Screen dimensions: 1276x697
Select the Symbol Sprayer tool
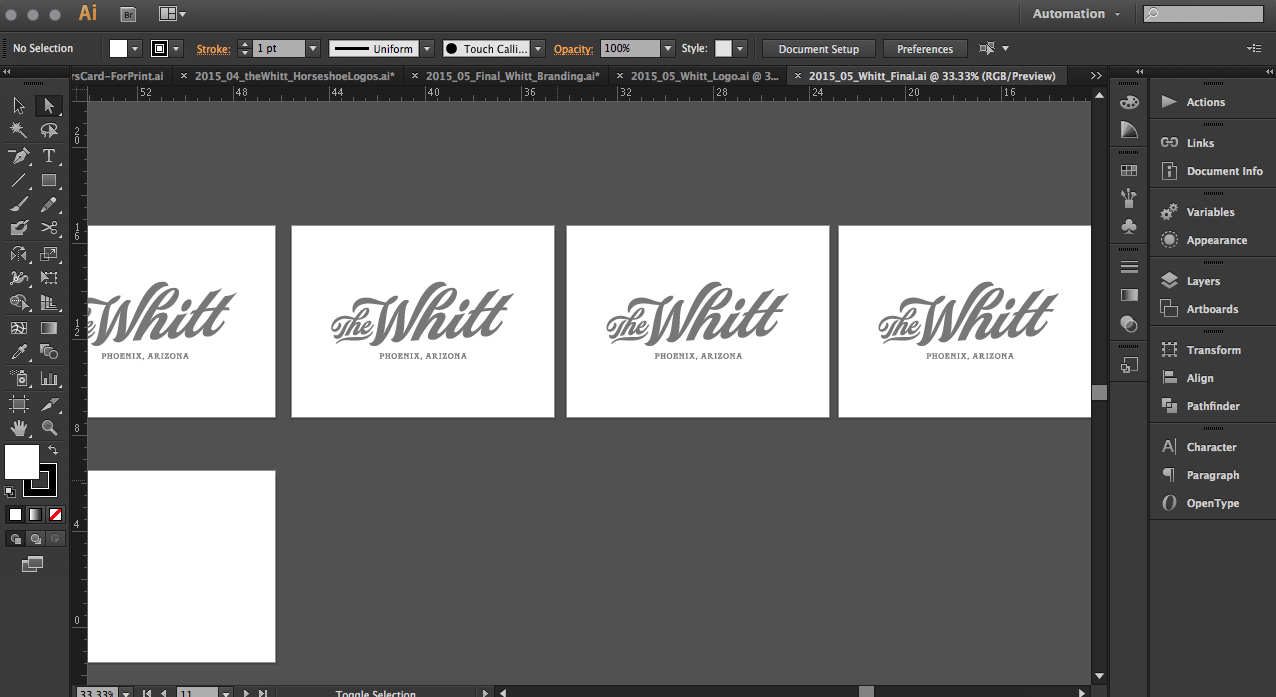point(18,378)
